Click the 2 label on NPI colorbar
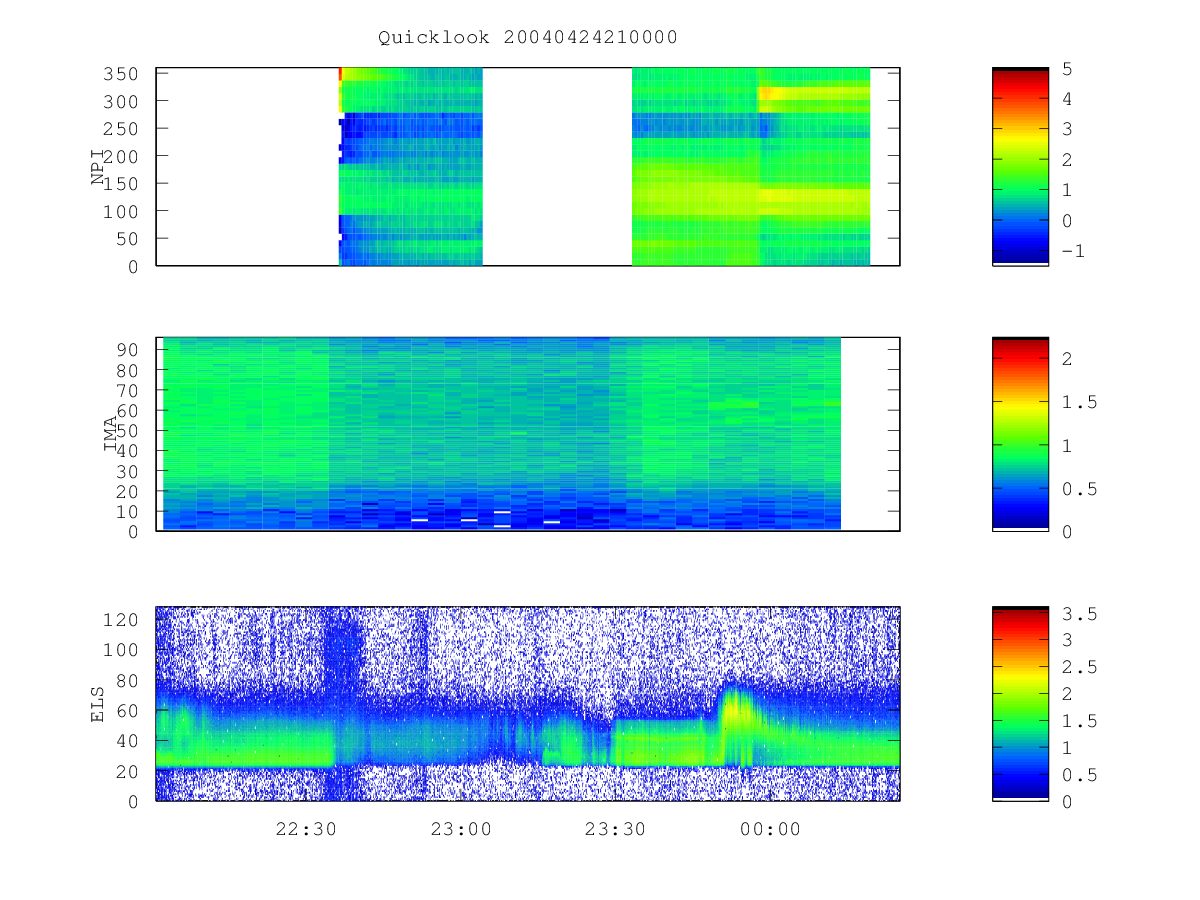The width and height of the screenshot is (1200, 900). 1067,160
